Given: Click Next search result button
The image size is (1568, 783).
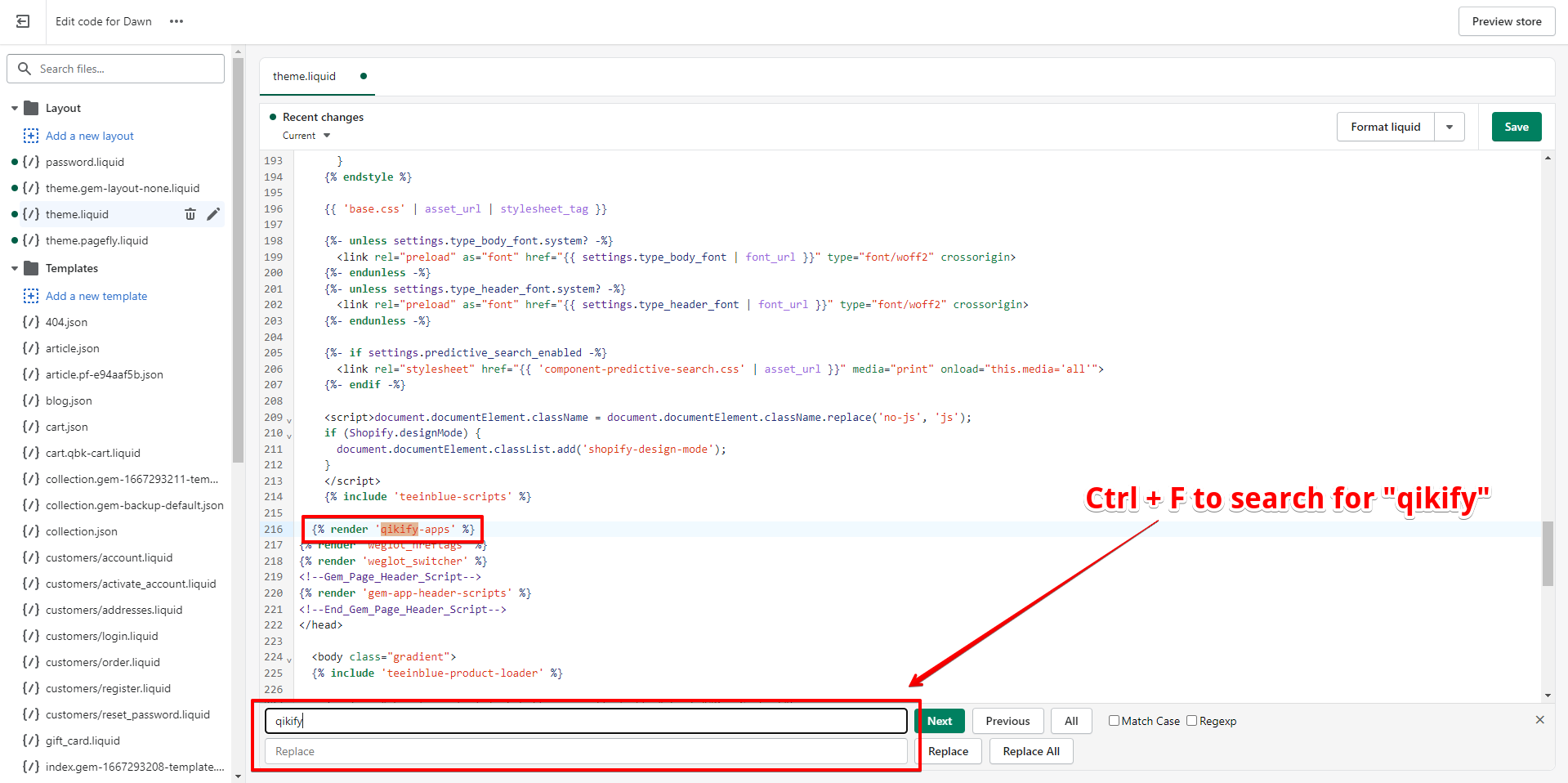Looking at the screenshot, I should tap(940, 721).
